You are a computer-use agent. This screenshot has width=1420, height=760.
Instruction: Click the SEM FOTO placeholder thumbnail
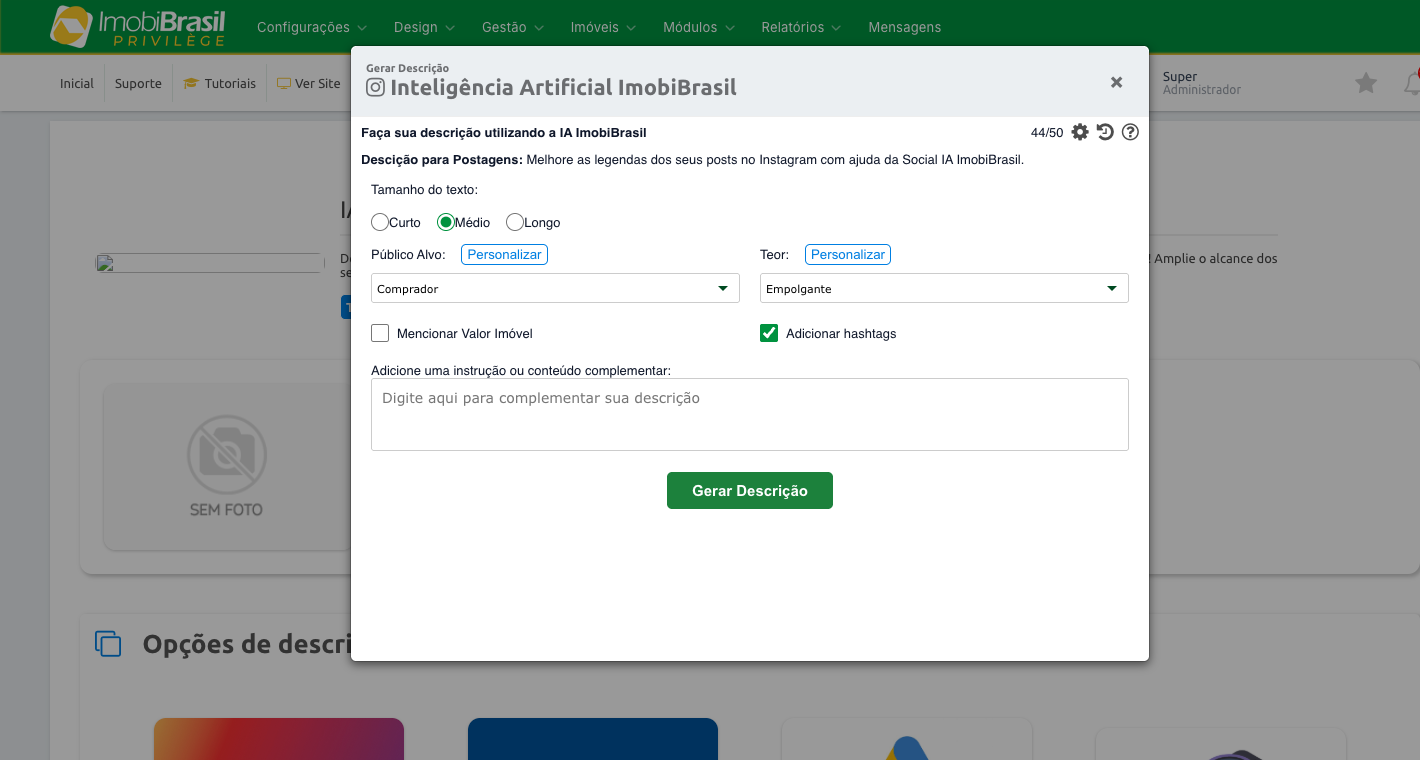(227, 466)
